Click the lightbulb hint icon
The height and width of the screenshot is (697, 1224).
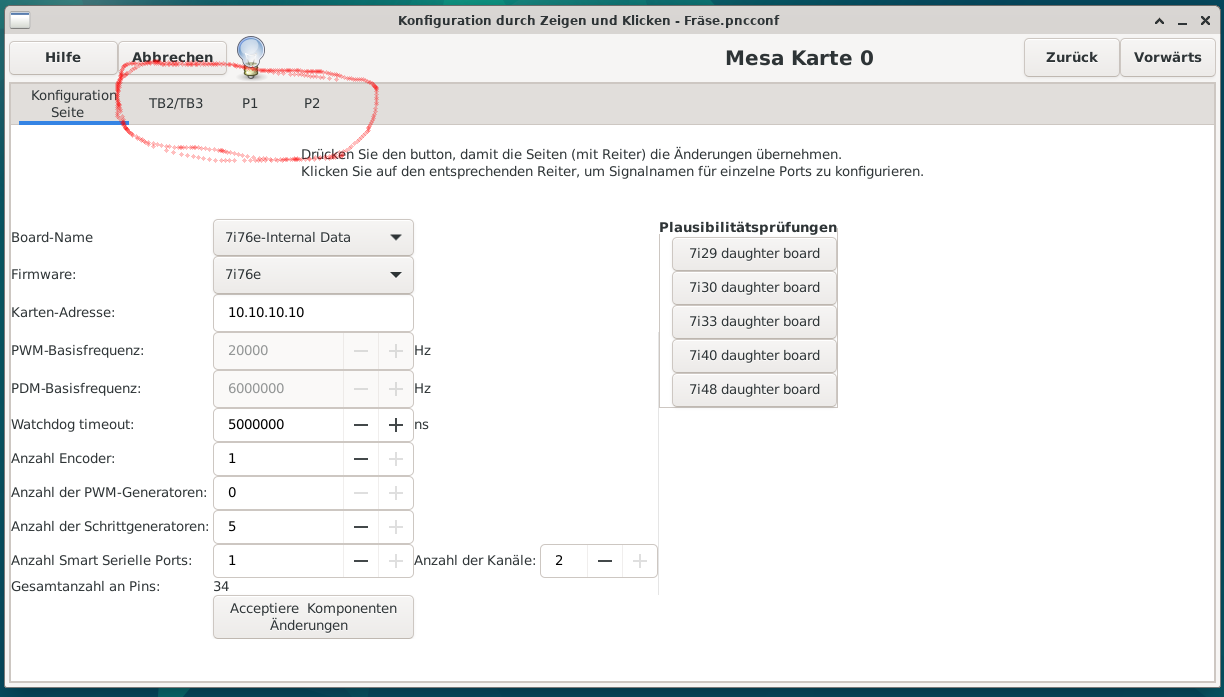[251, 57]
